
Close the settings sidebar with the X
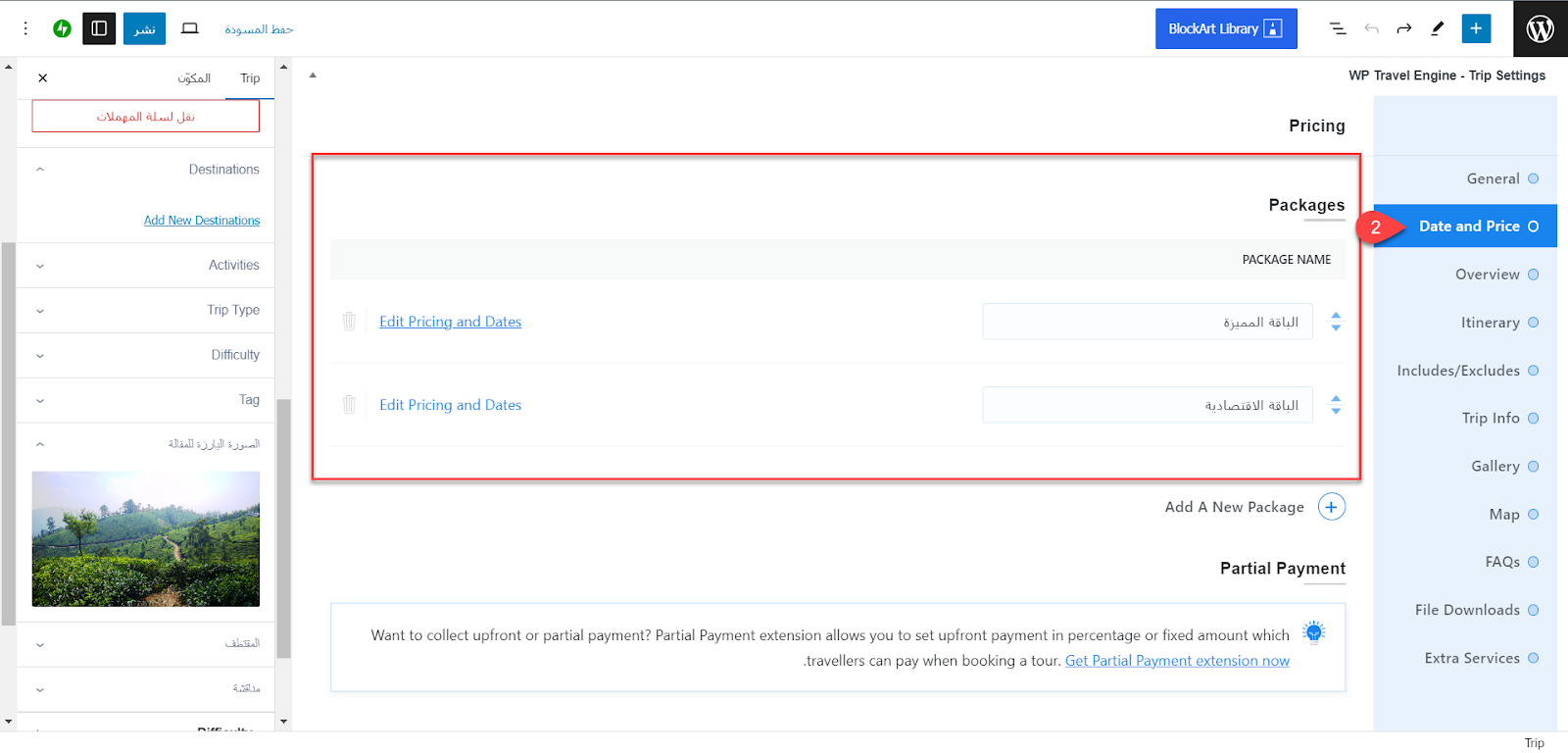click(42, 77)
